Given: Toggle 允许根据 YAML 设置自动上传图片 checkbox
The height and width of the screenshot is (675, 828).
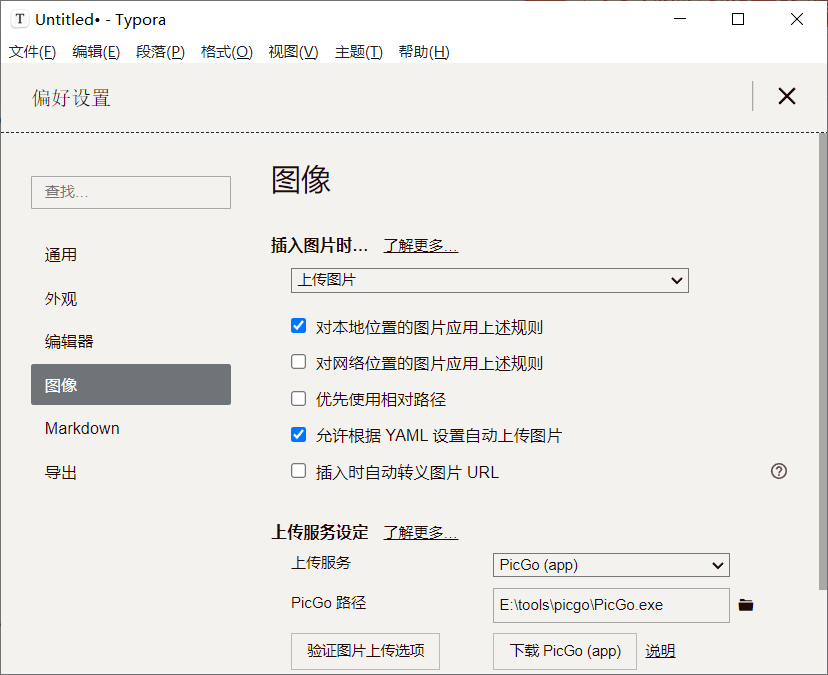Looking at the screenshot, I should pos(298,435).
